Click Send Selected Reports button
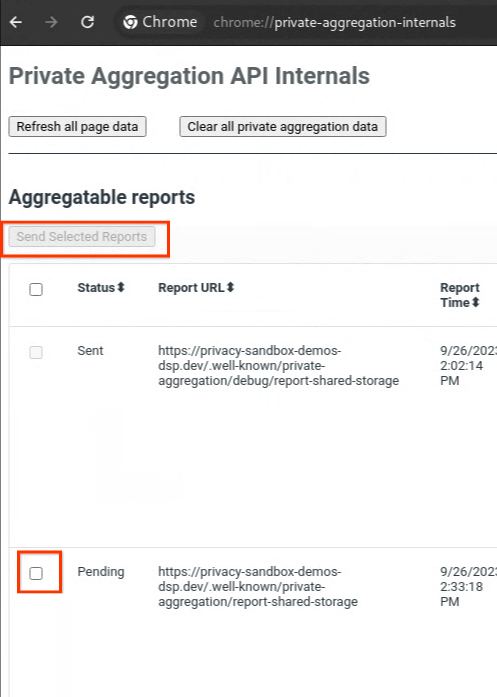The image size is (497, 697). coord(82,236)
